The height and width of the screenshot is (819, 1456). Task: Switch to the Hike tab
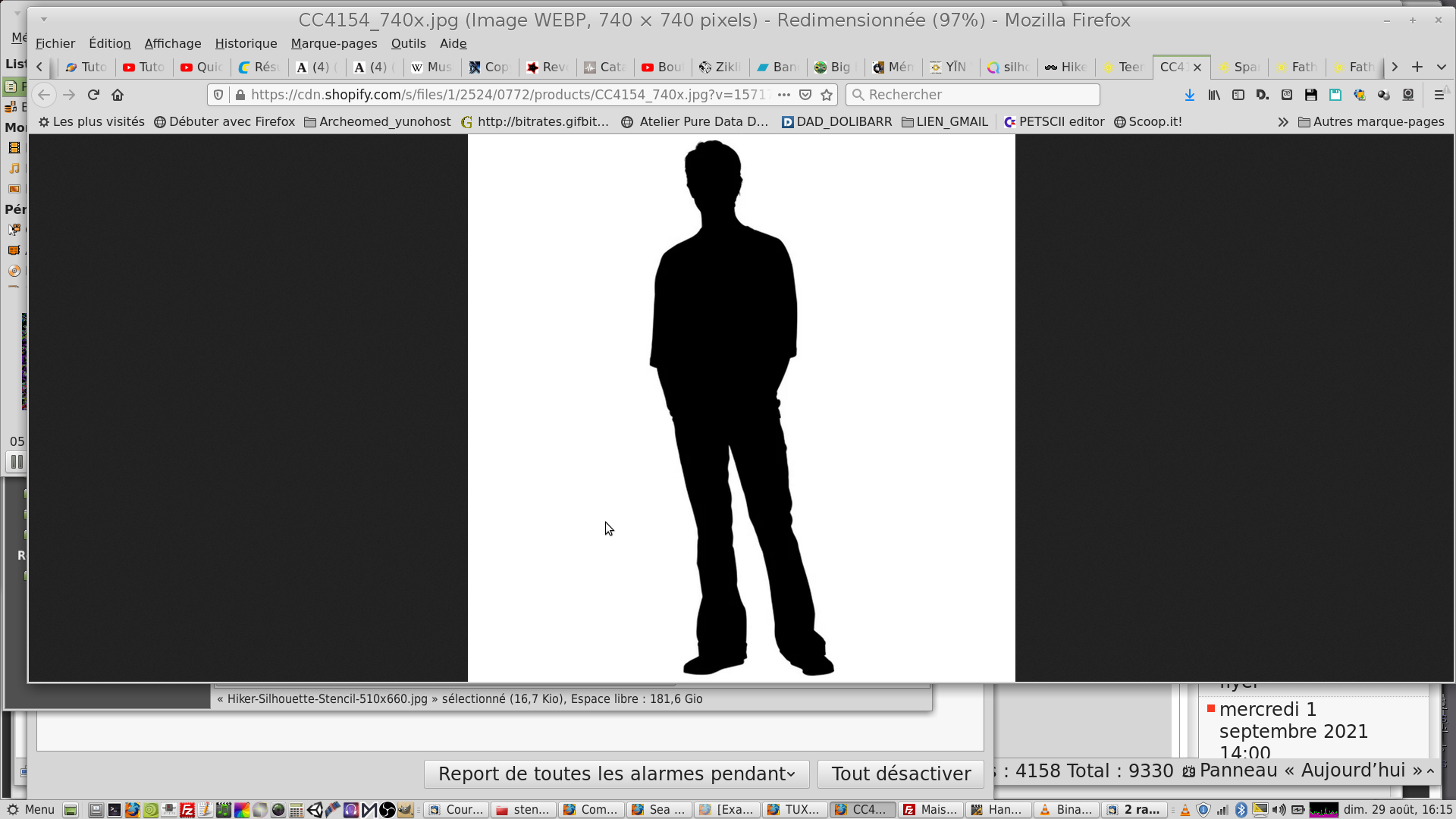(x=1066, y=67)
